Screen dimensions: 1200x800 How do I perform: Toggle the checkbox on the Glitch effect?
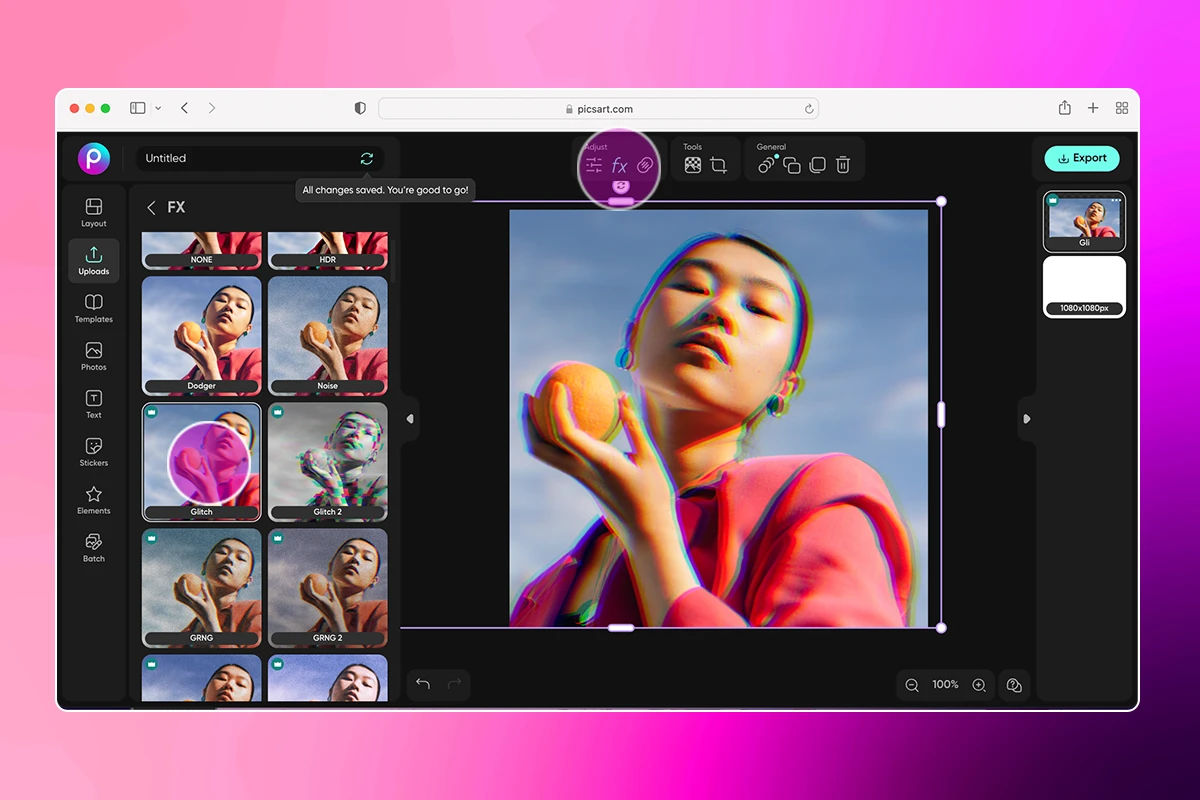pyautogui.click(x=152, y=411)
